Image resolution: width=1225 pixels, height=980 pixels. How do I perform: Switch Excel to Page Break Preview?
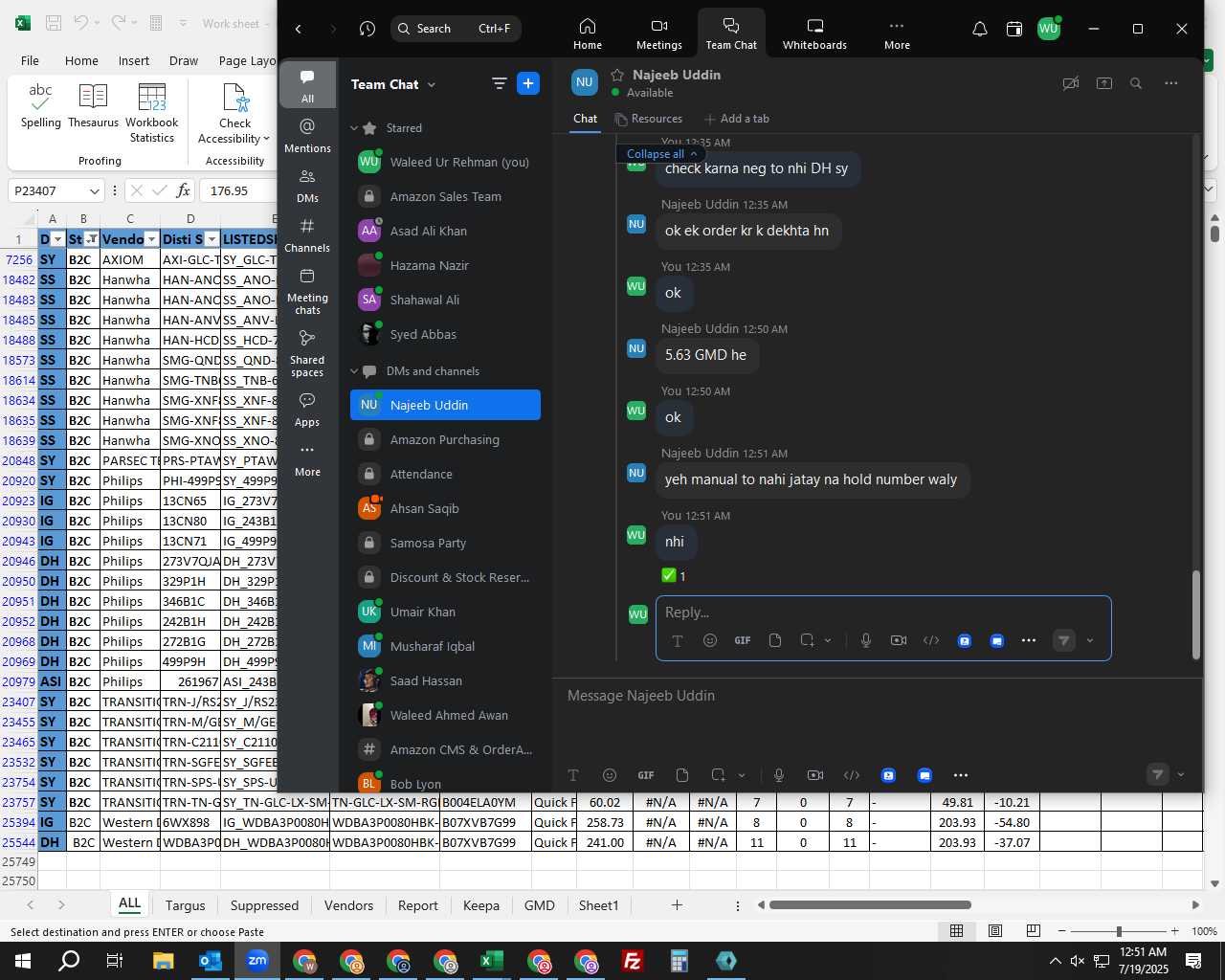[x=1034, y=931]
